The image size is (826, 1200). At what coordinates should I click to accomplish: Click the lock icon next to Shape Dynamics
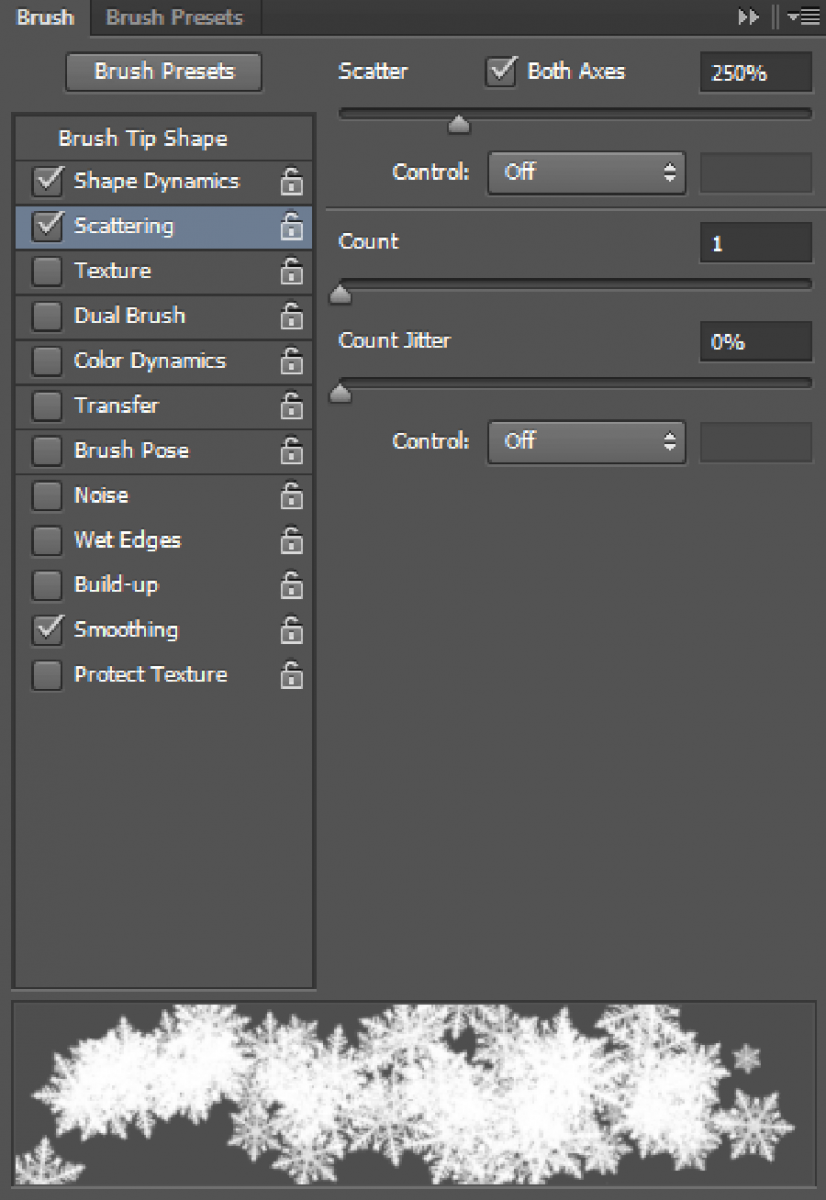[x=291, y=182]
